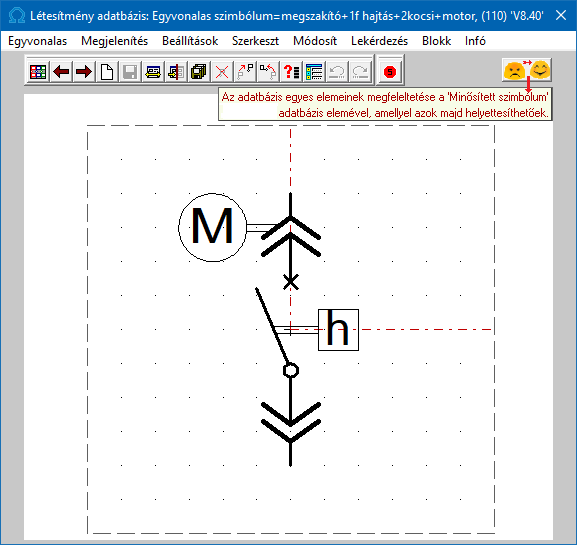Open the list properties icon with blue header

coord(314,72)
